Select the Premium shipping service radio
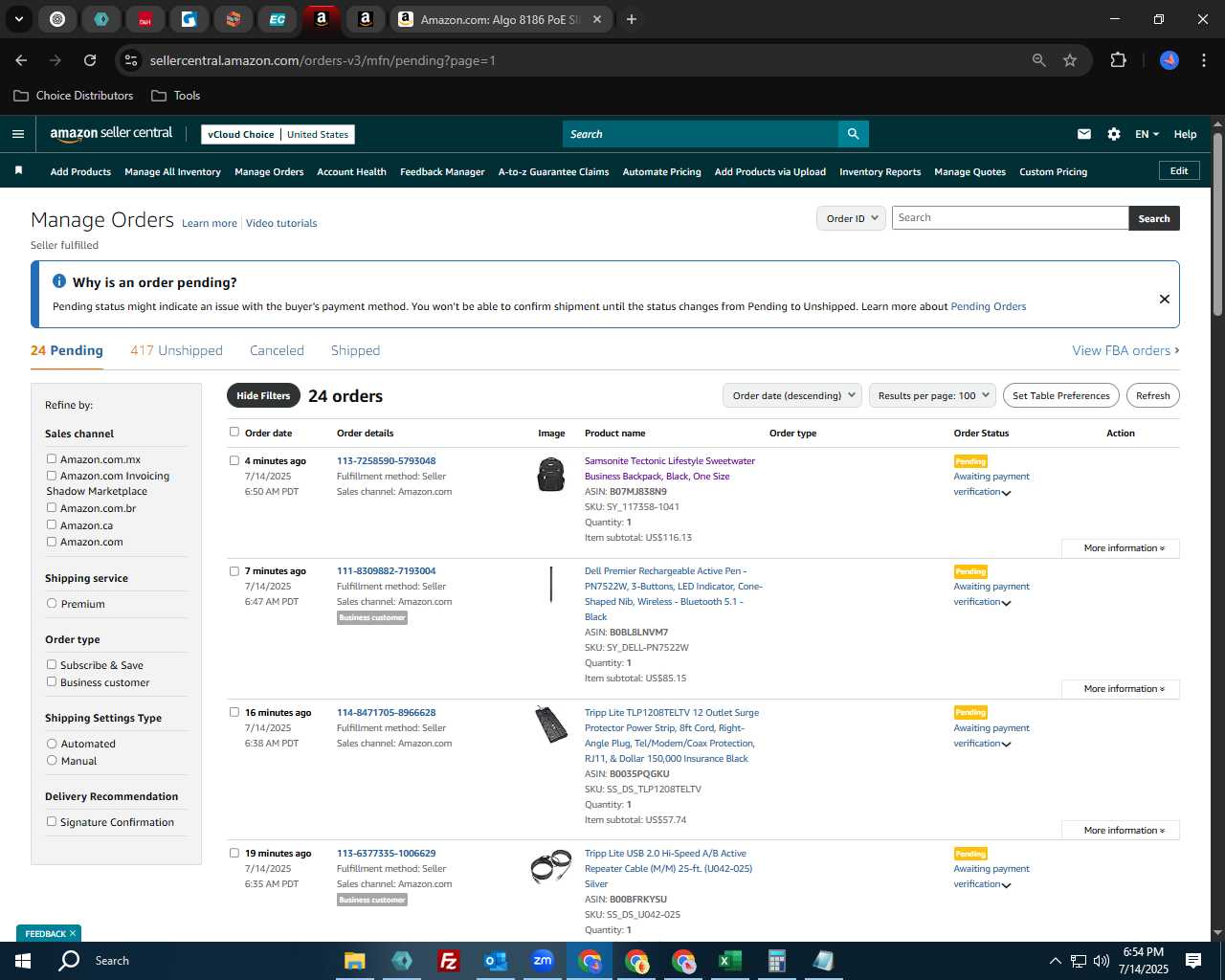 coord(52,604)
